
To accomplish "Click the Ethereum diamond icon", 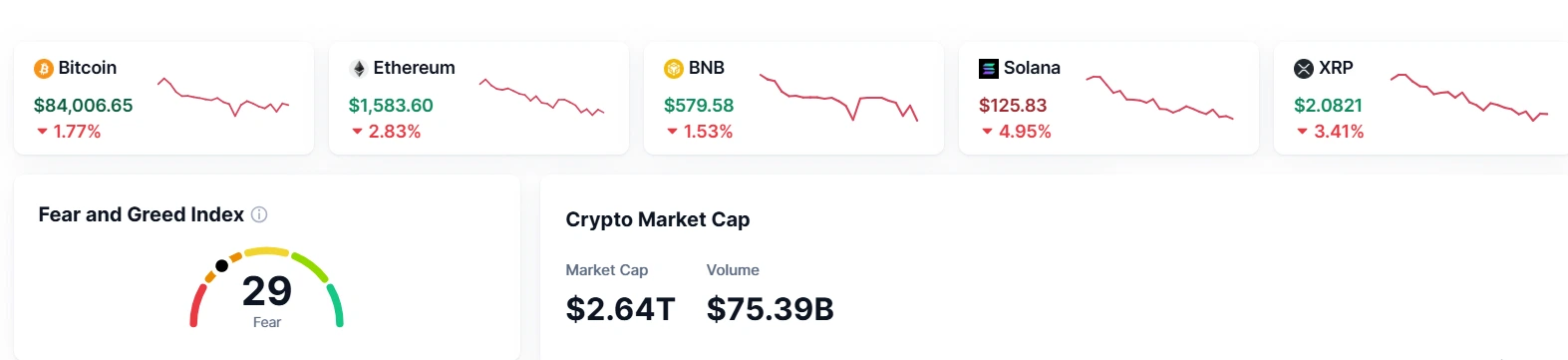I will click(x=359, y=69).
